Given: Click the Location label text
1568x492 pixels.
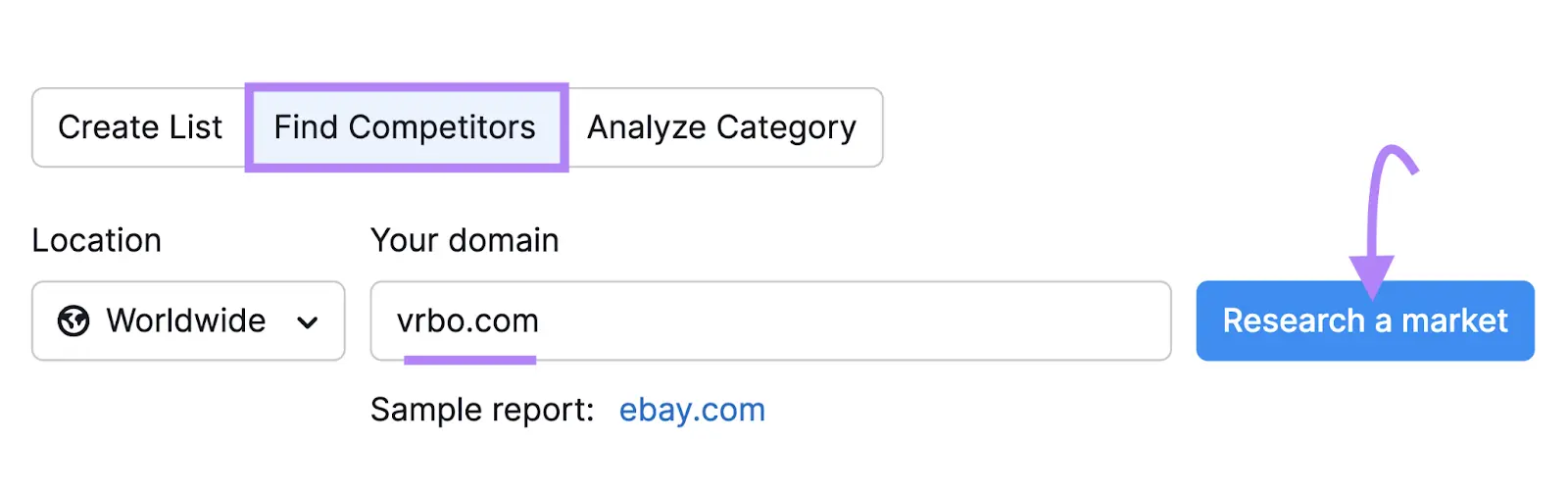Looking at the screenshot, I should coord(96,240).
